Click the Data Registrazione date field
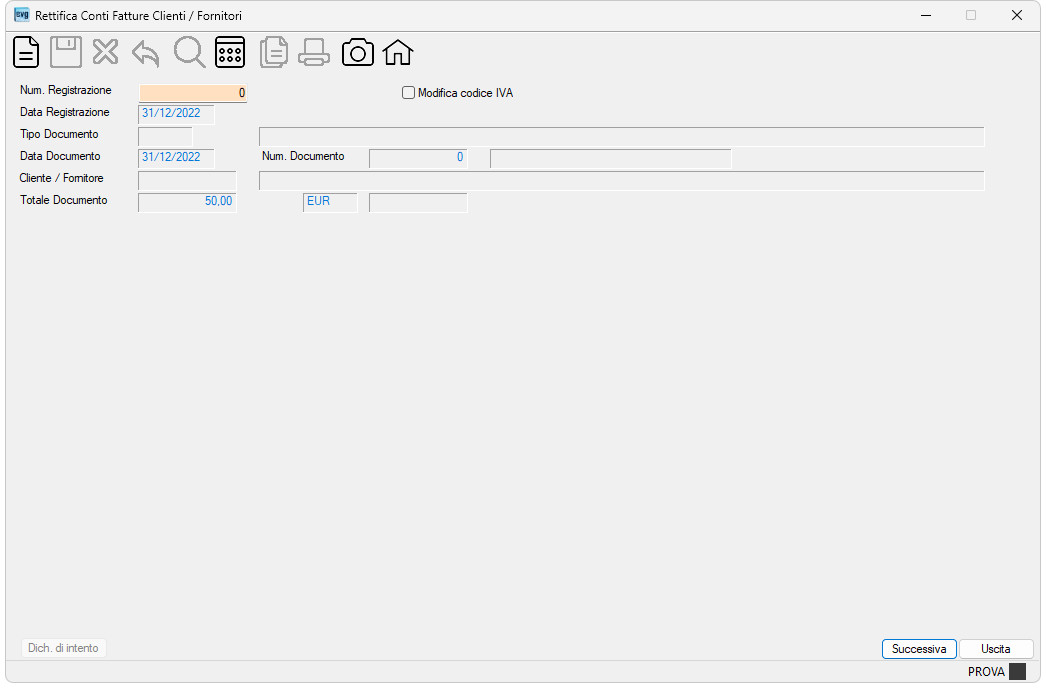The width and height of the screenshot is (1046, 688). (176, 113)
